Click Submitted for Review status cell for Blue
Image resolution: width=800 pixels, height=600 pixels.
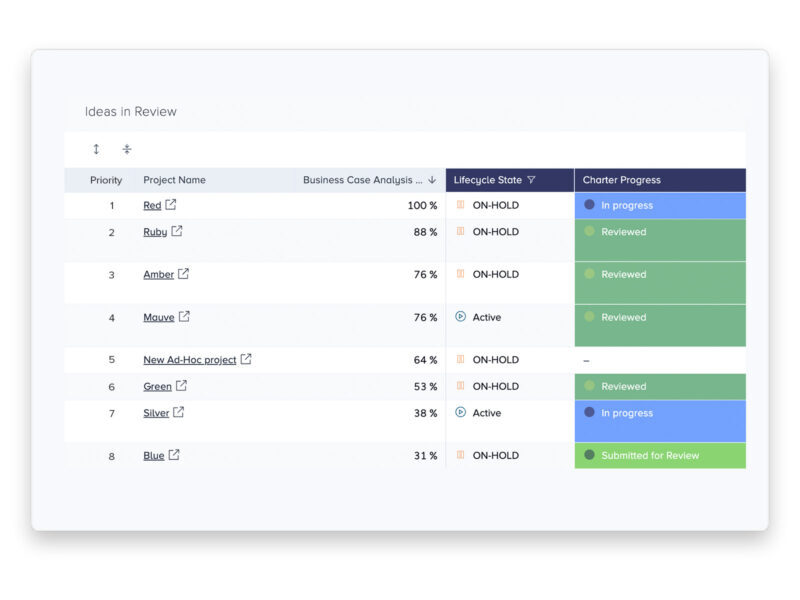tap(659, 455)
